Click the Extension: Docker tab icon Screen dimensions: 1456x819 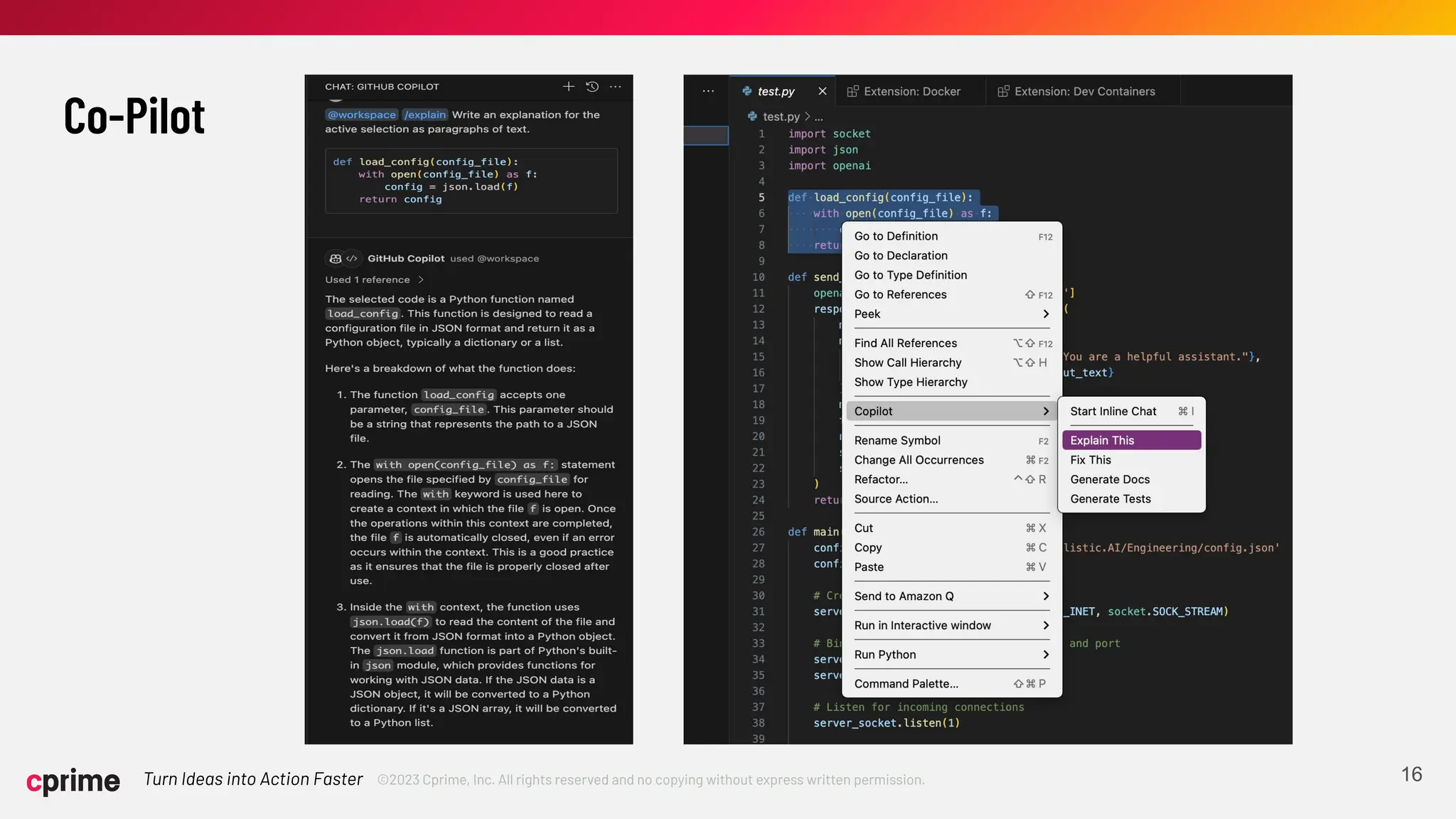point(852,92)
